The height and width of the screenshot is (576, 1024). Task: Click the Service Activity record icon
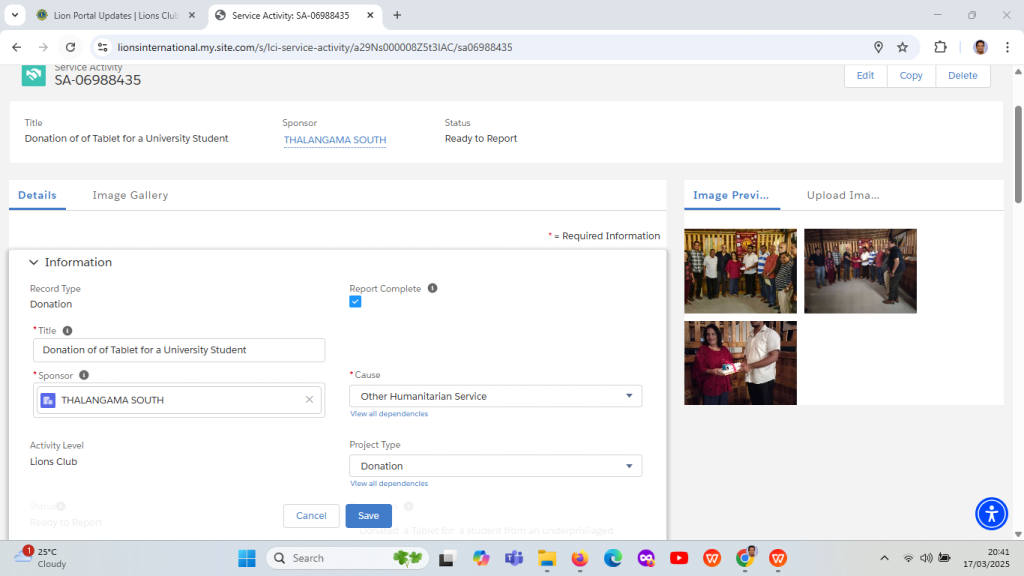pyautogui.click(x=33, y=75)
